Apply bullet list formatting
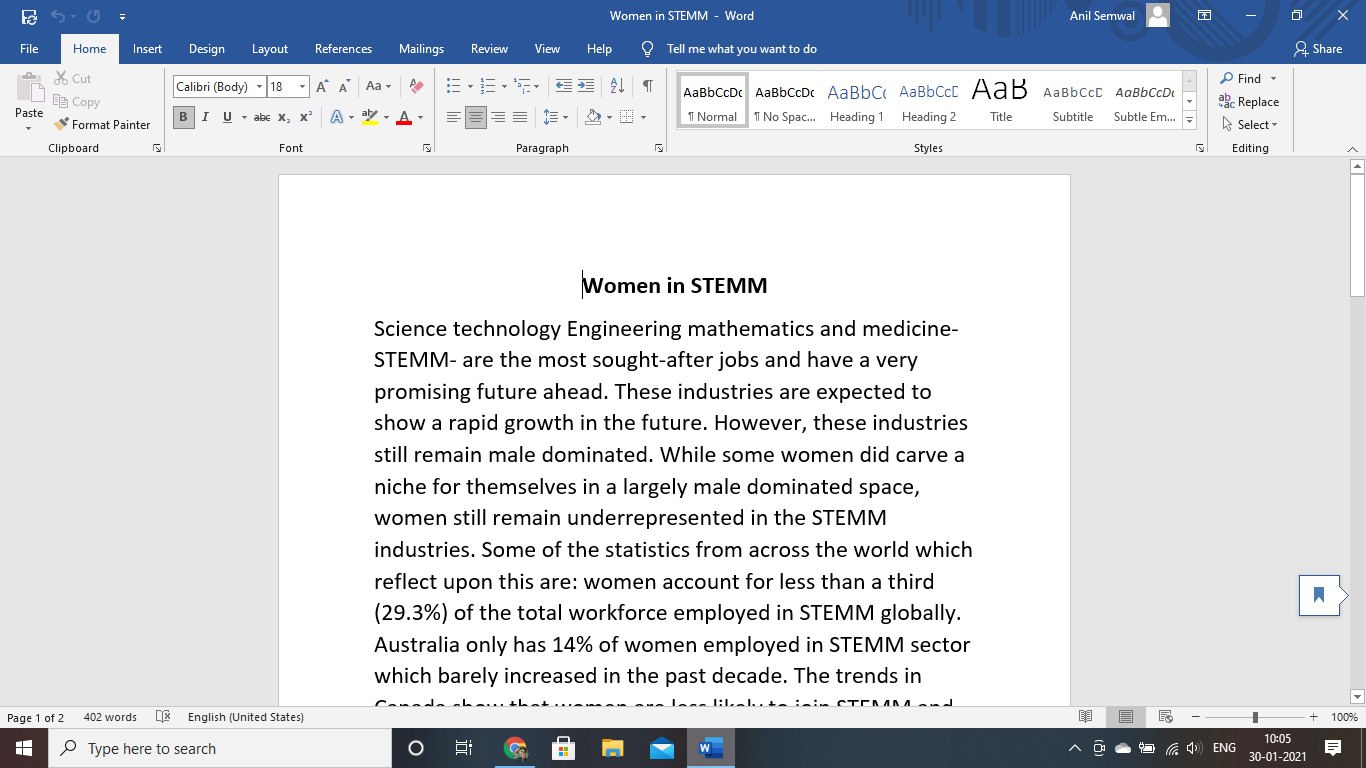1366x768 pixels. tap(453, 87)
